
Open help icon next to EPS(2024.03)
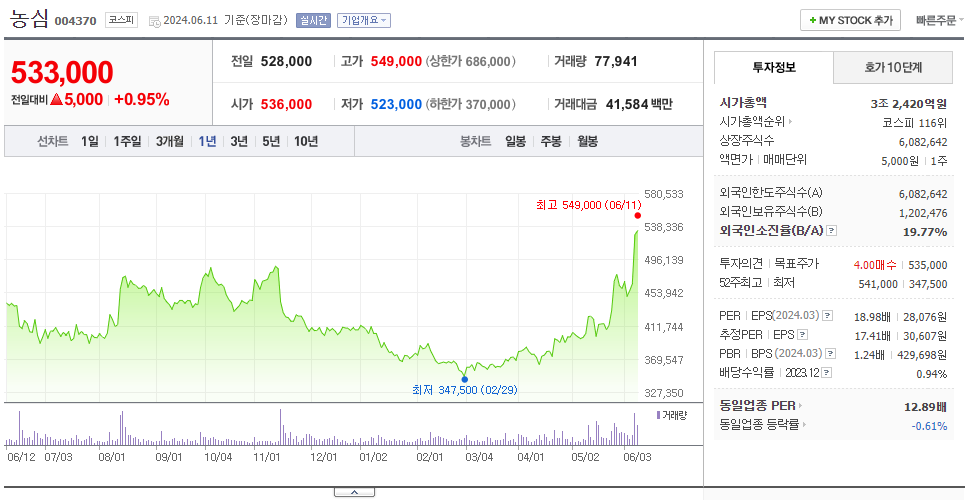pyautogui.click(x=827, y=316)
